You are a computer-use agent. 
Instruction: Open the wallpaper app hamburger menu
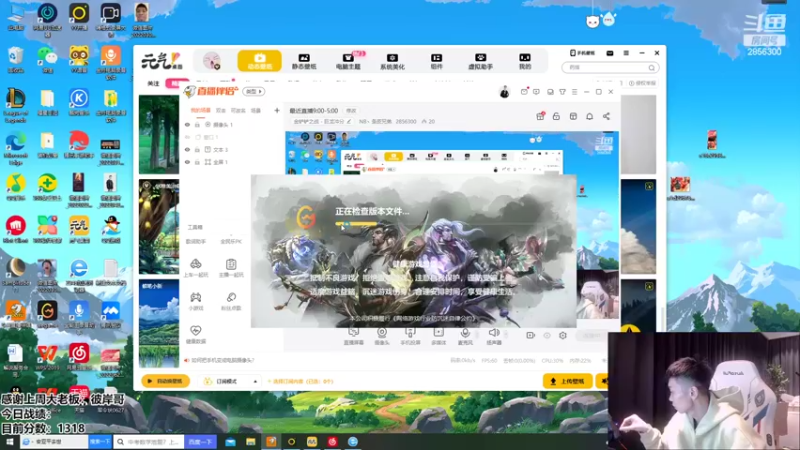(x=626, y=53)
